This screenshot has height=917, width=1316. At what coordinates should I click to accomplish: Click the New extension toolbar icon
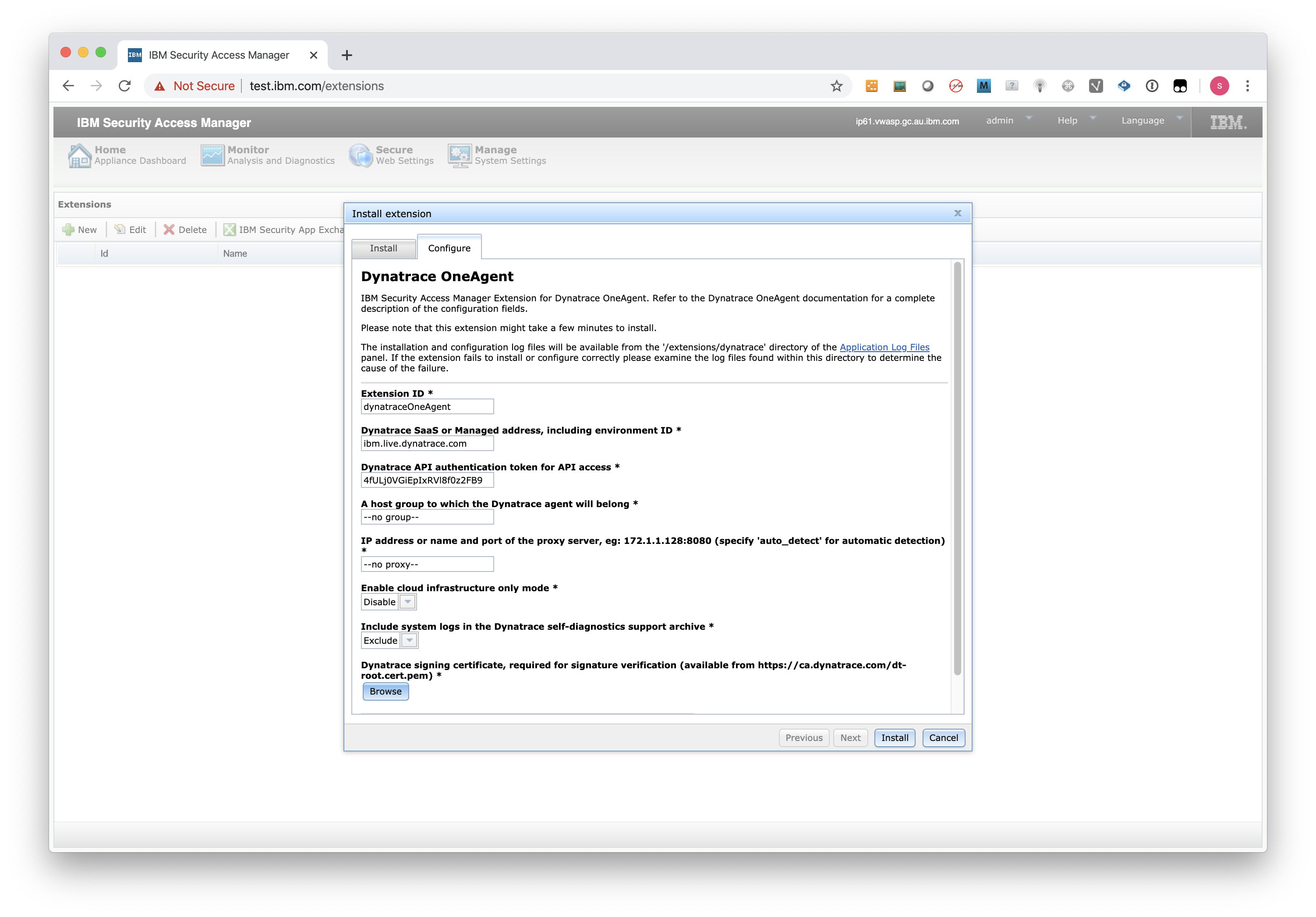pos(83,229)
